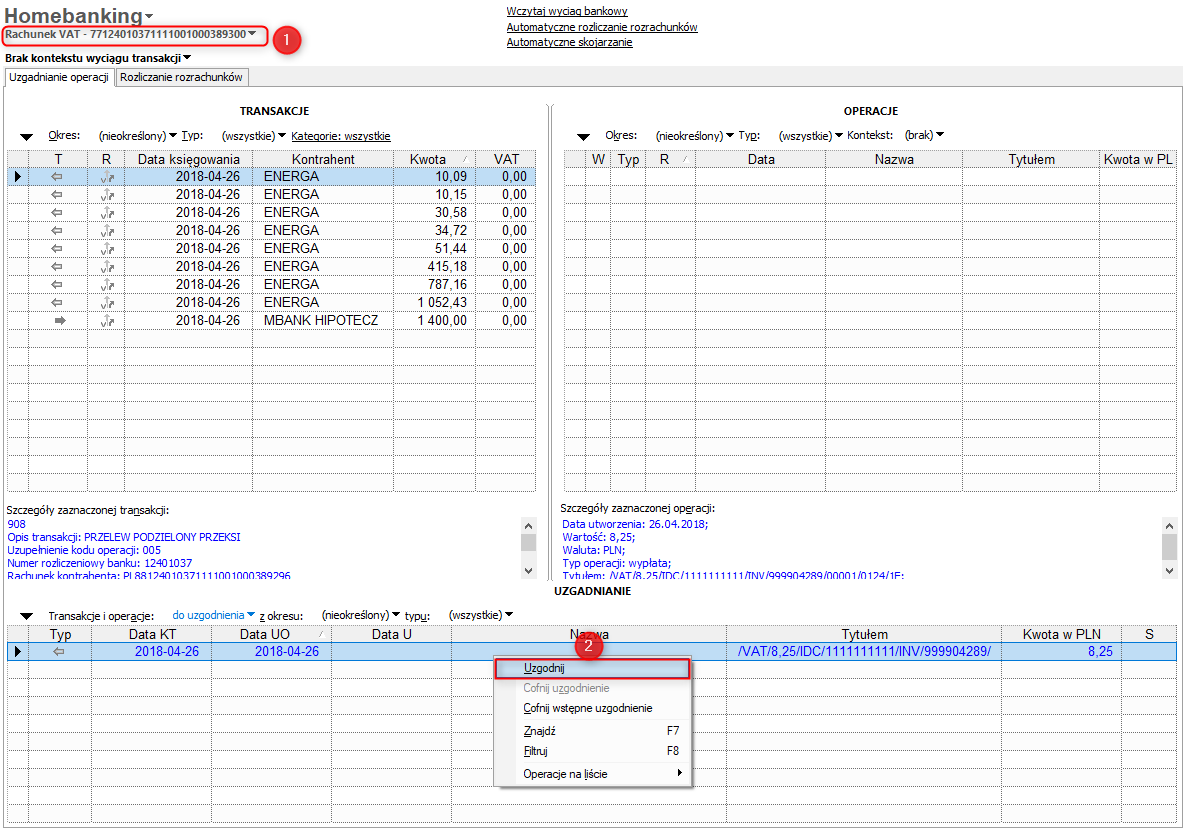Choose Uzgodnij from the context menu
The image size is (1187, 832).
[544, 668]
